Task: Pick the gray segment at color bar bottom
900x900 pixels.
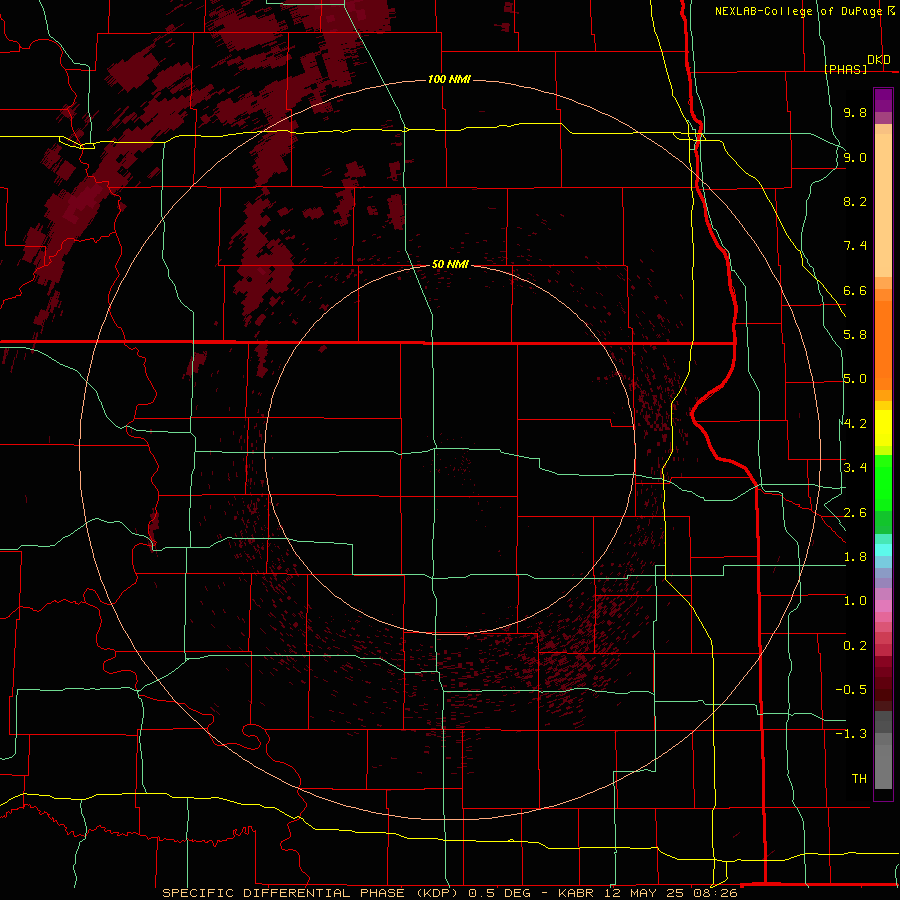Action: click(x=883, y=766)
